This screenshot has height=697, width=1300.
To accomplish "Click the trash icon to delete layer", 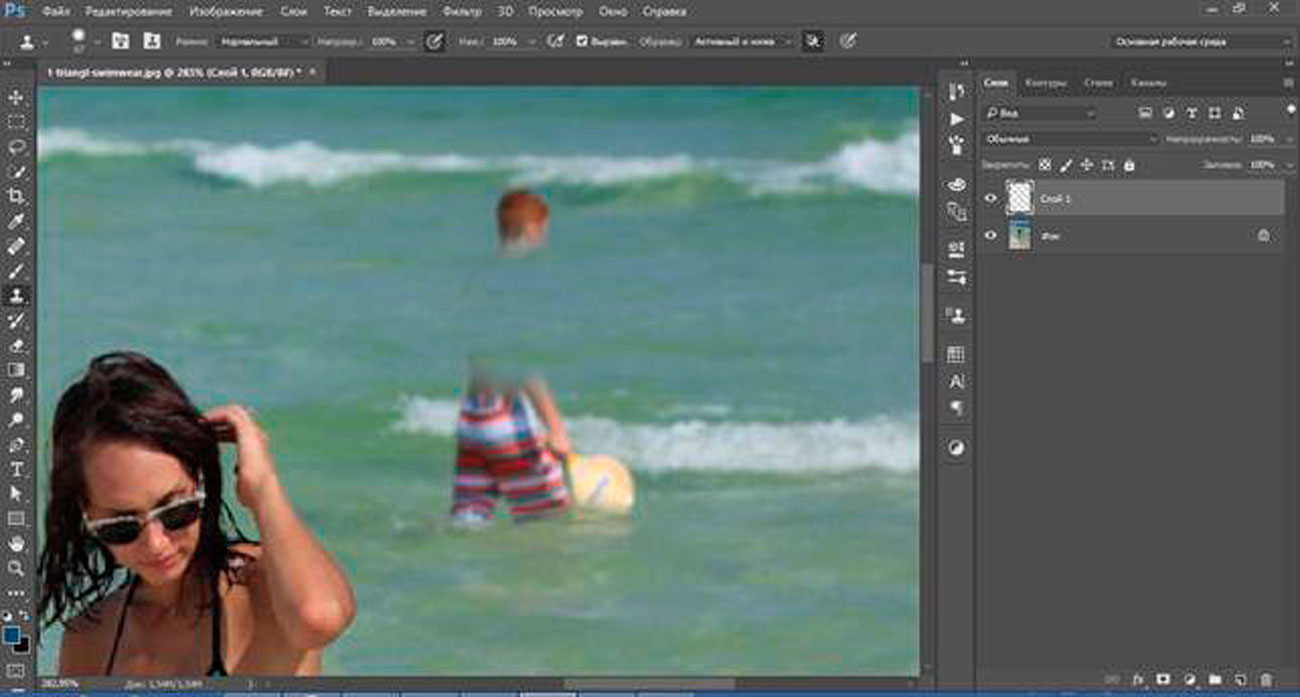I will click(1267, 680).
